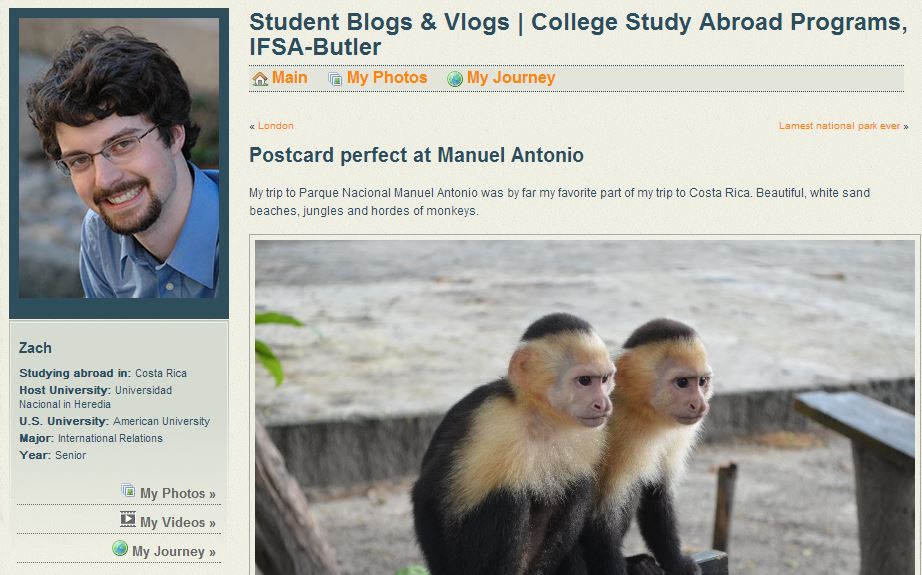This screenshot has width=922, height=575.
Task: Follow sidebar My Journey » text link
Action: click(173, 551)
